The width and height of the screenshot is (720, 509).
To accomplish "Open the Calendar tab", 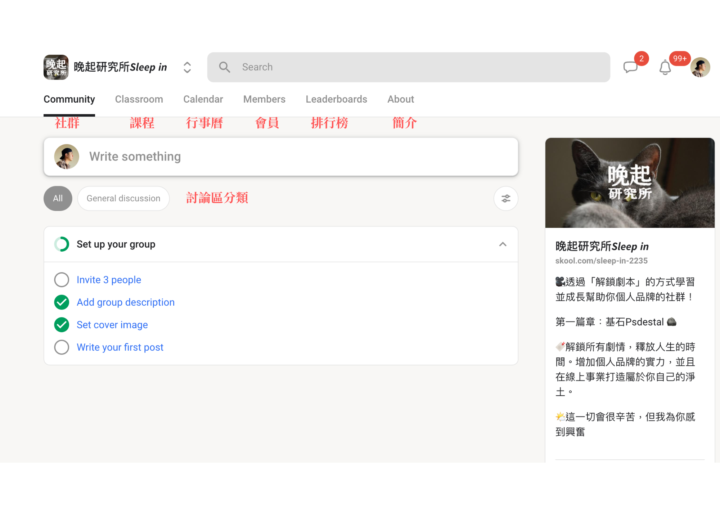I will pyautogui.click(x=203, y=99).
